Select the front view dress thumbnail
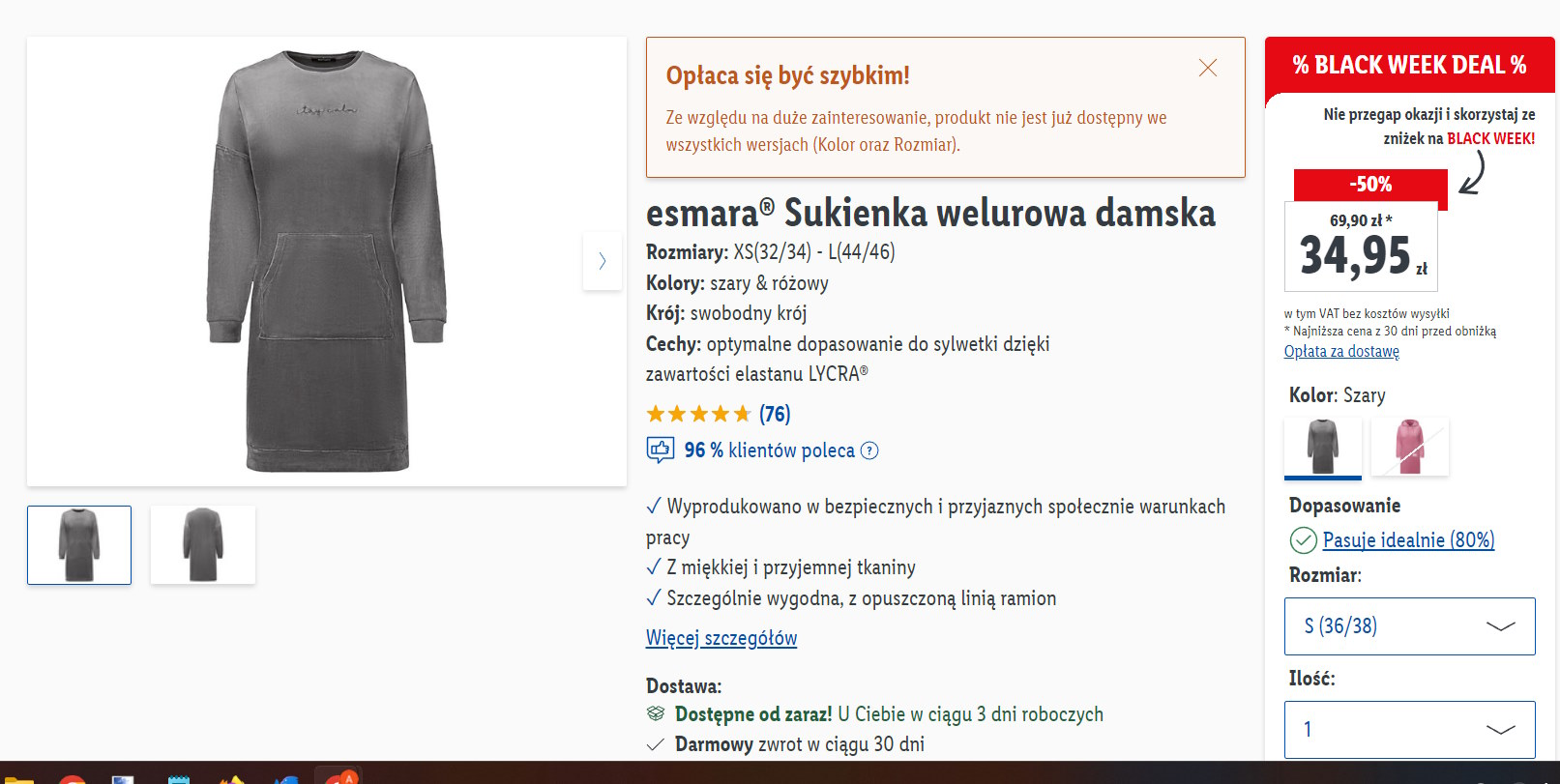 click(79, 545)
